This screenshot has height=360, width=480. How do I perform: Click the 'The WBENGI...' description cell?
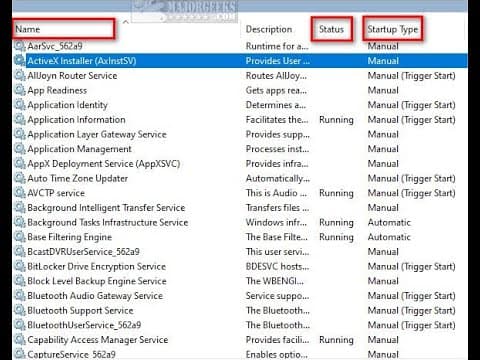(275, 281)
